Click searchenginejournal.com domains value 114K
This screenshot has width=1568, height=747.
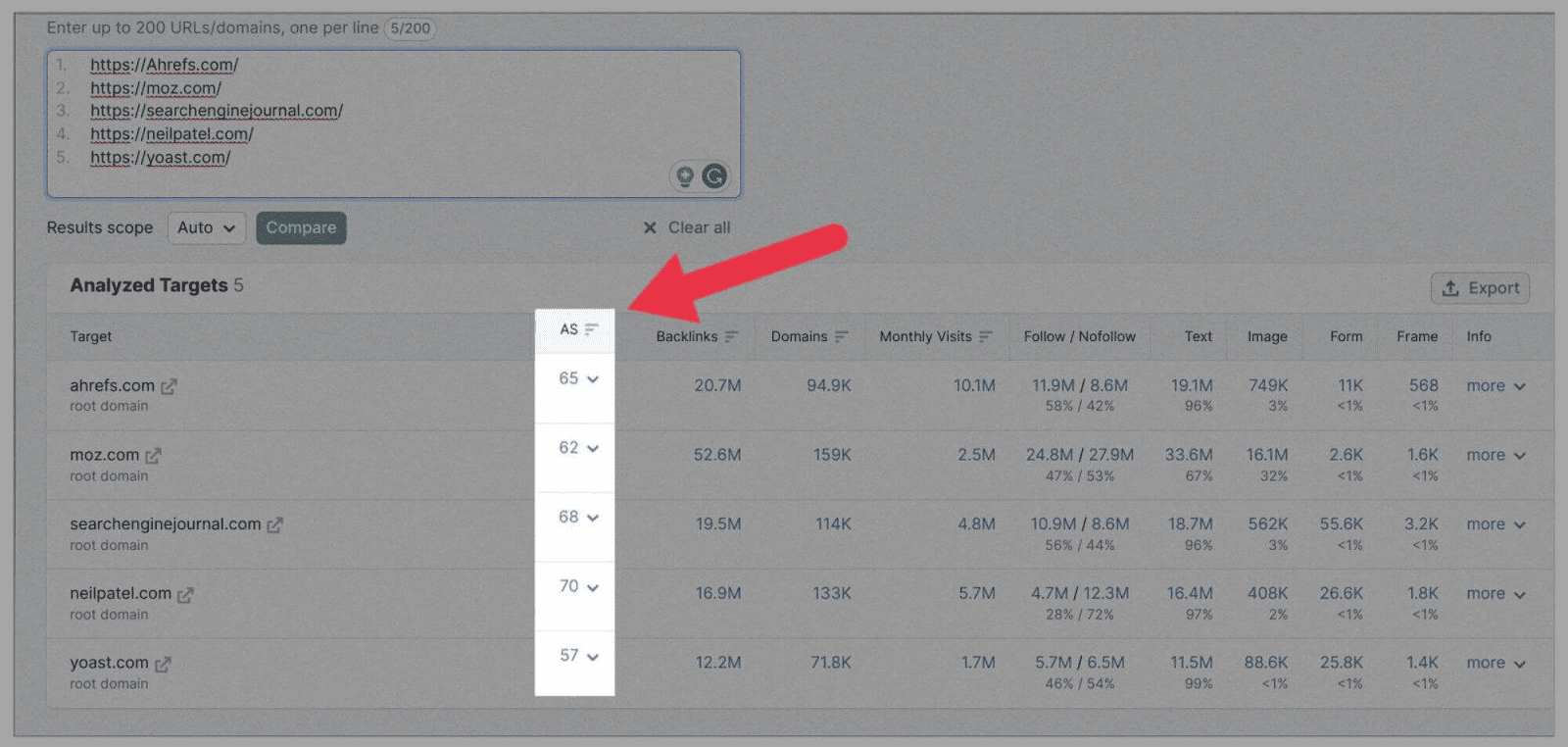tap(833, 523)
